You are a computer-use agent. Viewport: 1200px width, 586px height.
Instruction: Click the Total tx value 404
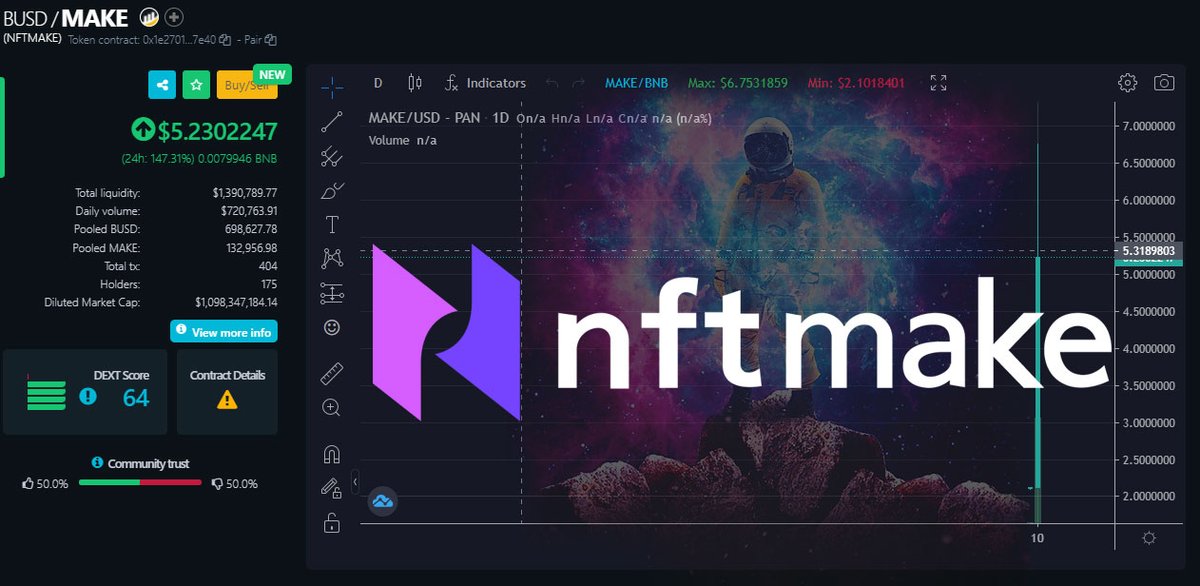268,266
